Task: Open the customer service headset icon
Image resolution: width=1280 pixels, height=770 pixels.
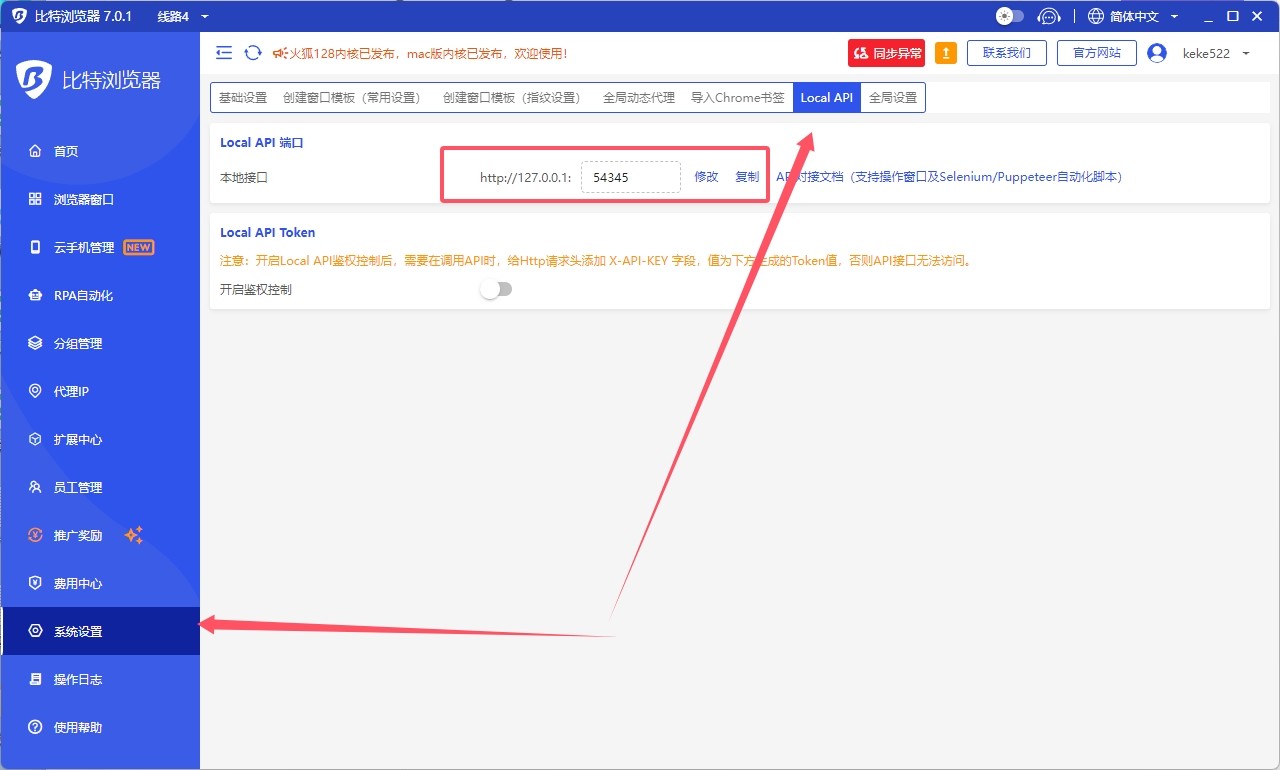Action: coord(1048,16)
